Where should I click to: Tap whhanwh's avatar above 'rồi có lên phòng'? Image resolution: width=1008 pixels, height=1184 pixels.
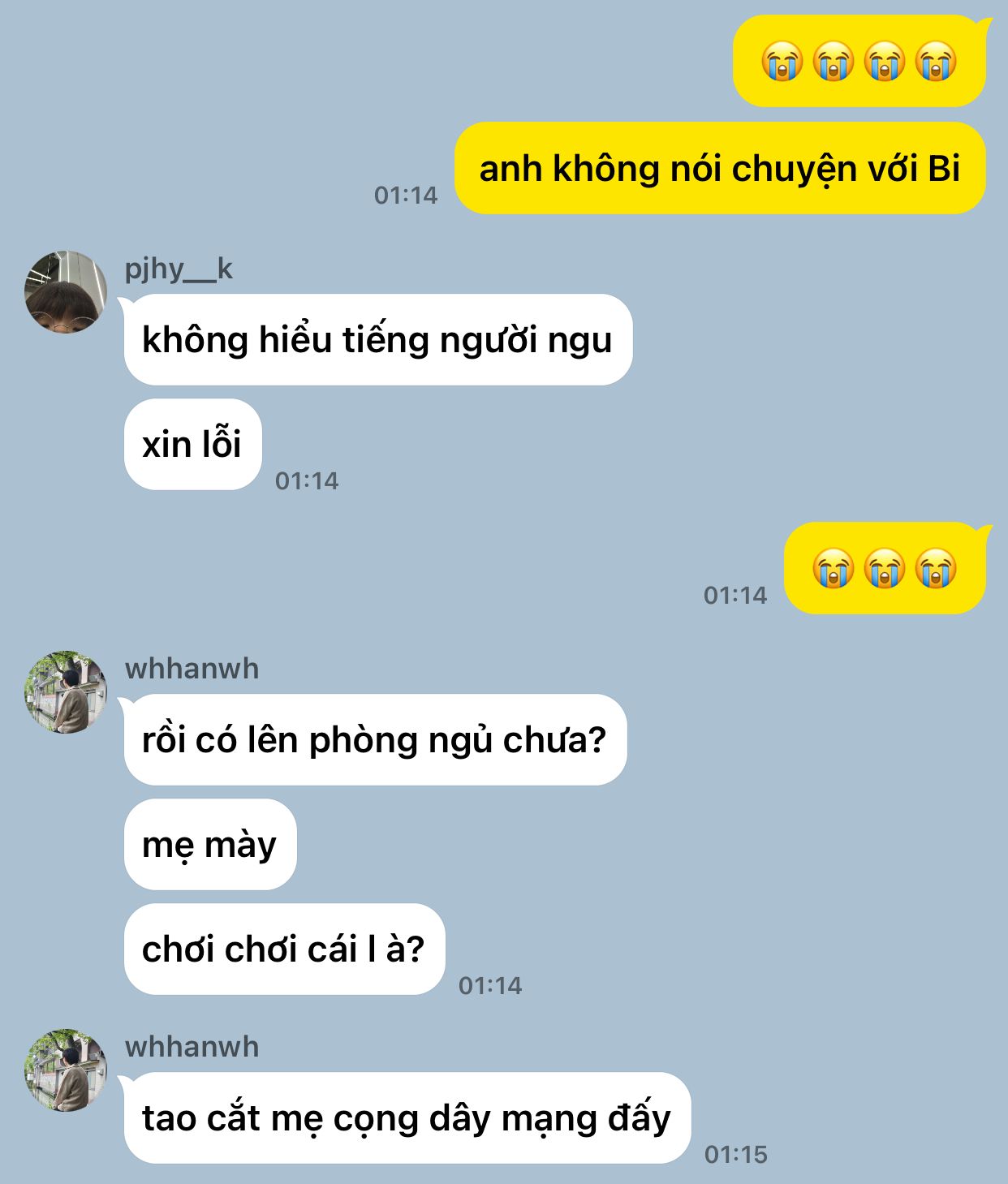(66, 692)
